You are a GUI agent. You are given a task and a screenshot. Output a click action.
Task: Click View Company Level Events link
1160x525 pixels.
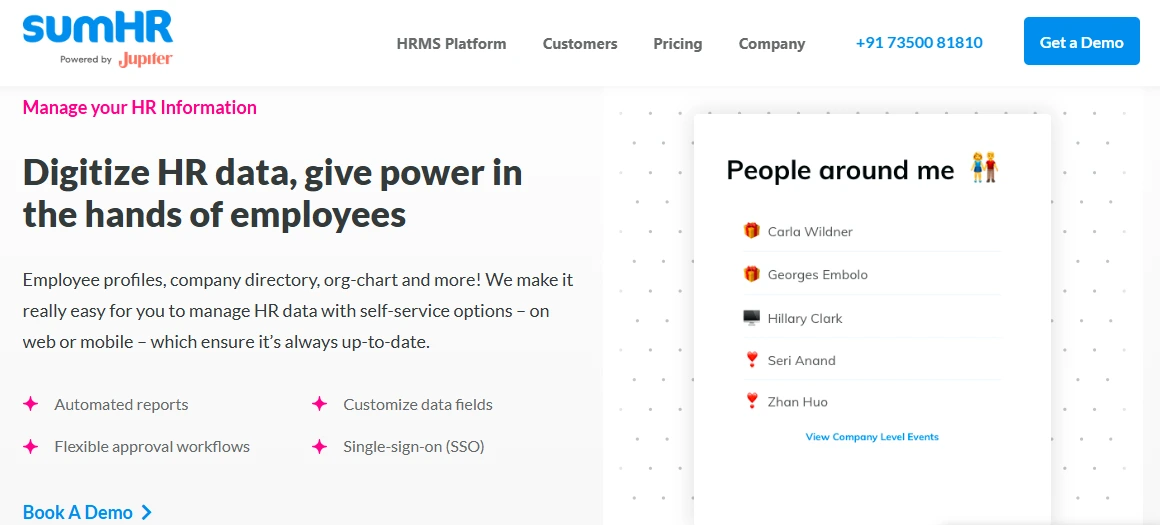(x=871, y=437)
